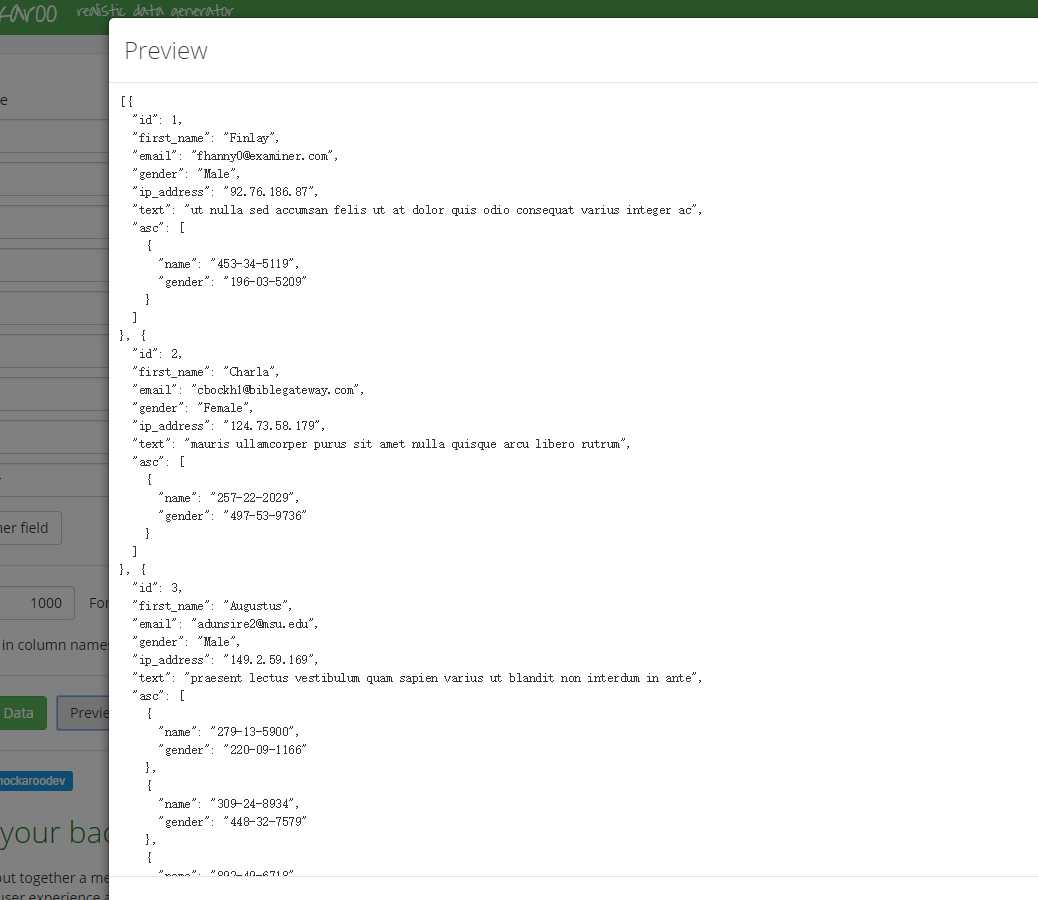Click the Preview button behind the modal

click(83, 713)
